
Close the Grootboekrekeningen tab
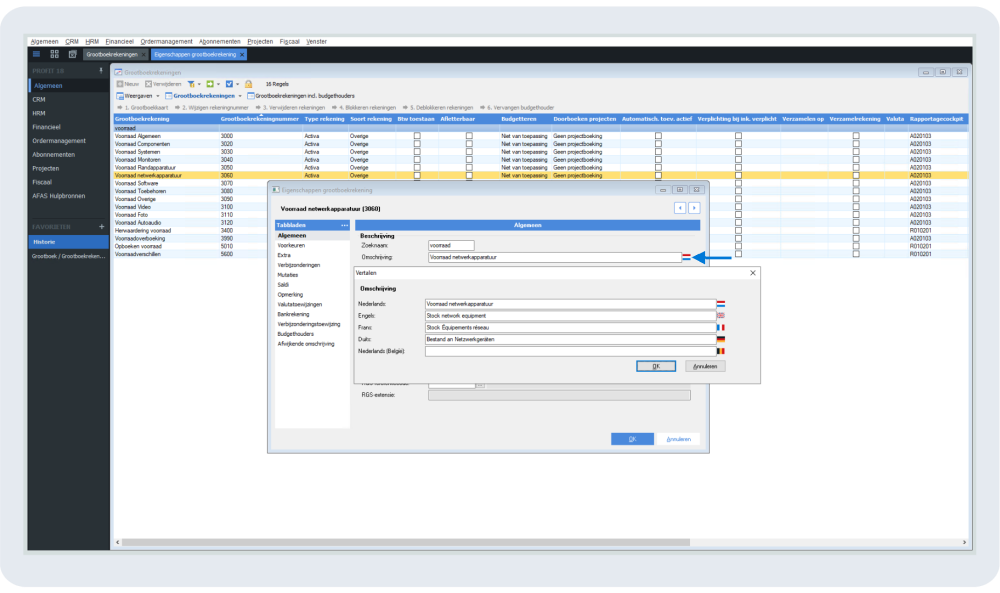tap(143, 55)
